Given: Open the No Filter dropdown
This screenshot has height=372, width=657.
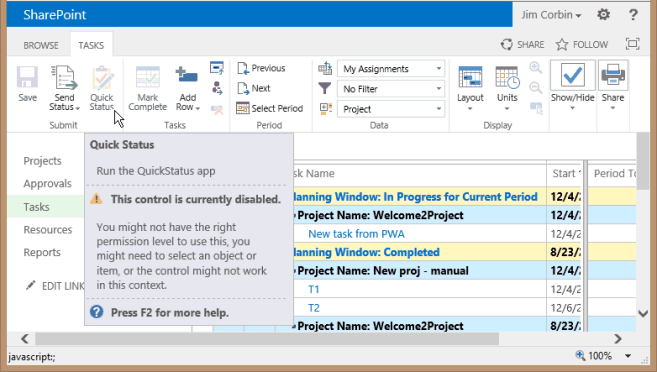Looking at the screenshot, I should pos(391,89).
